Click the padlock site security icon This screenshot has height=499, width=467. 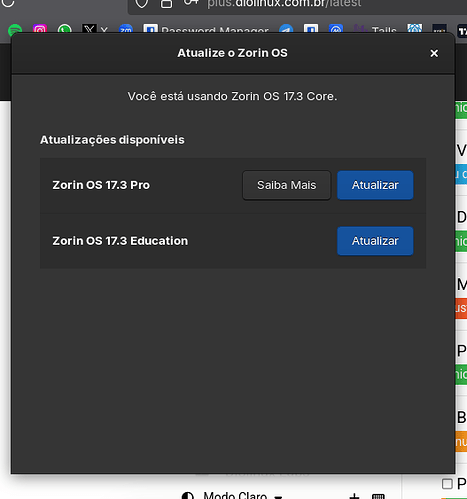[x=166, y=3]
